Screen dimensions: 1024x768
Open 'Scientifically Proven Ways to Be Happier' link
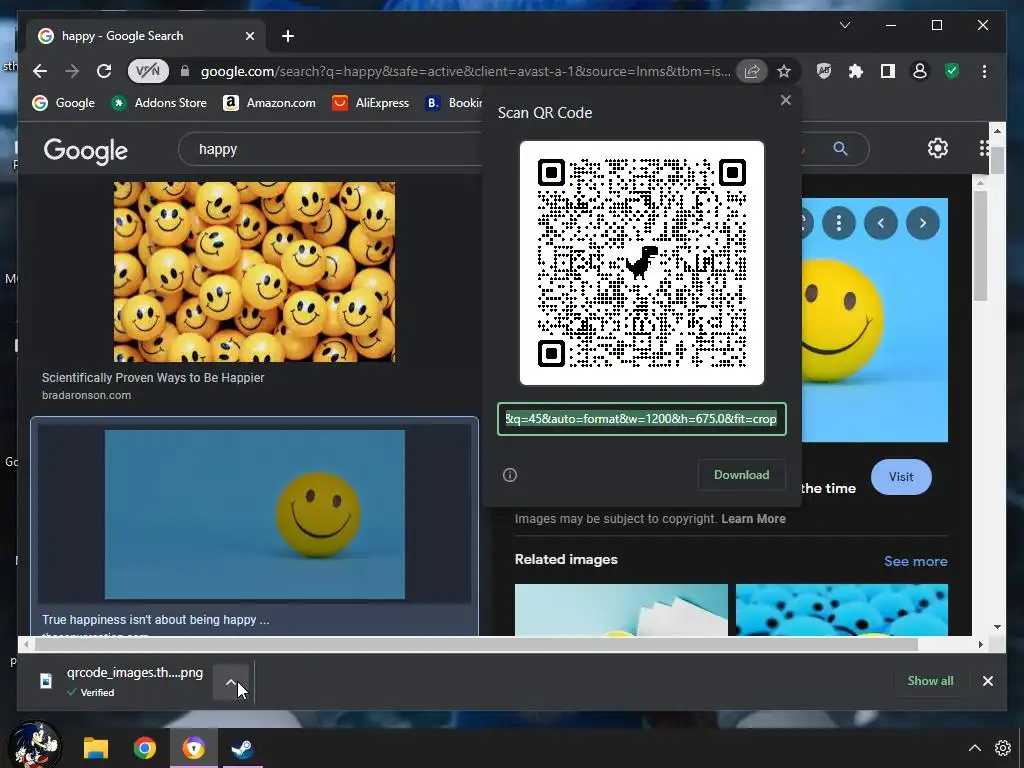coord(153,377)
